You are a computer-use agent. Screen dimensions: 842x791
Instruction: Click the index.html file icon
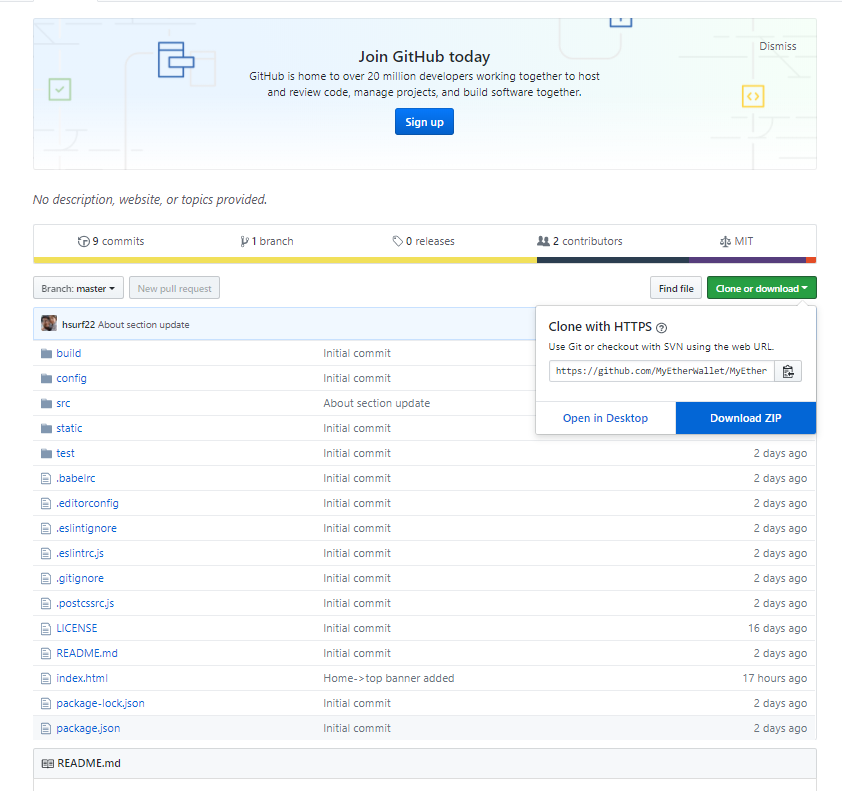pos(46,679)
